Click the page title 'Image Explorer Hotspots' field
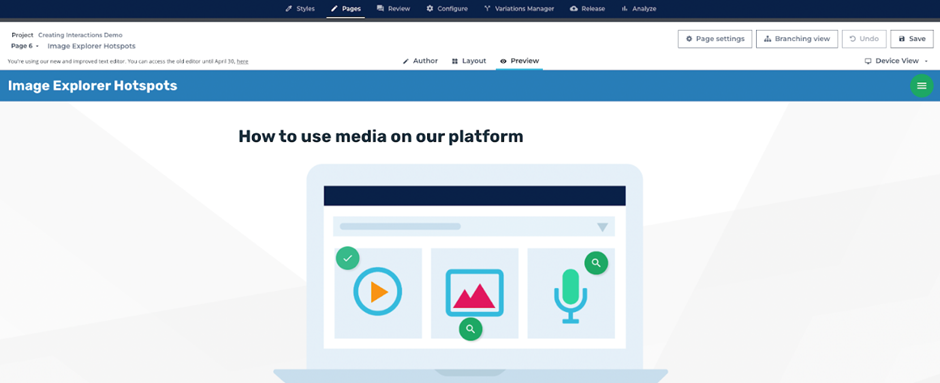Viewport: 940px width, 383px height. [x=91, y=46]
